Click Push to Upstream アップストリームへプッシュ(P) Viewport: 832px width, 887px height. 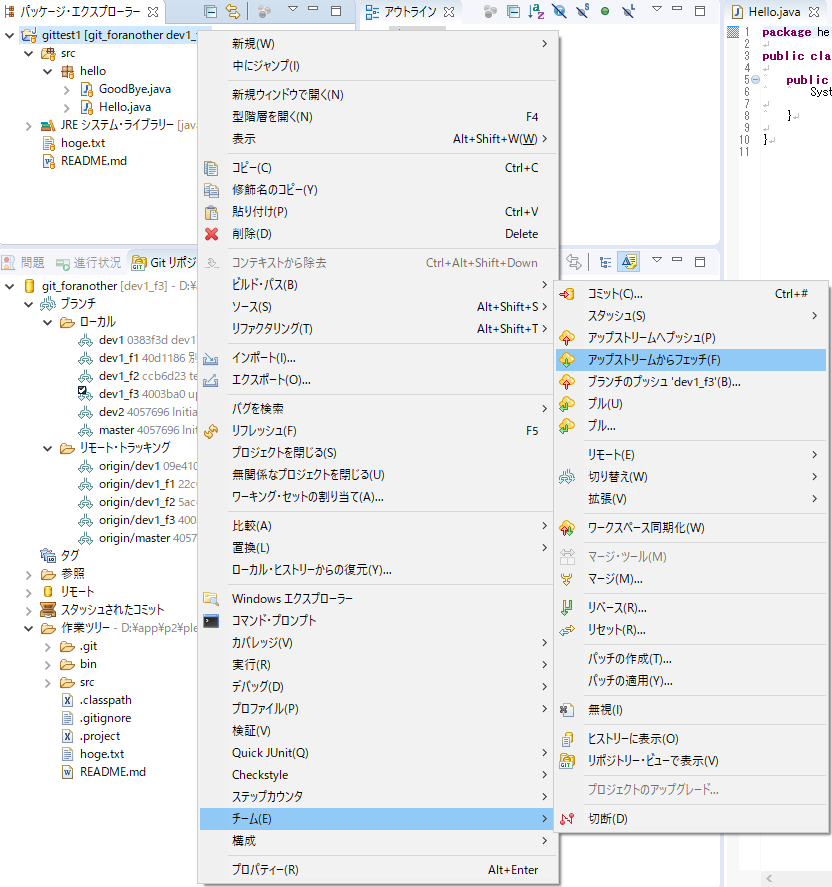click(x=691, y=338)
